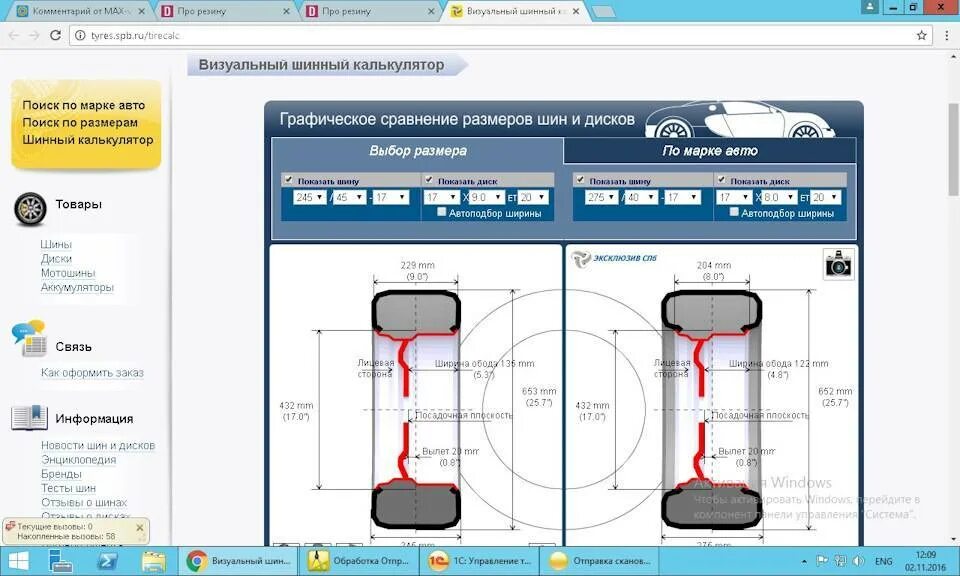Open Аккумуляторы link

point(77,287)
